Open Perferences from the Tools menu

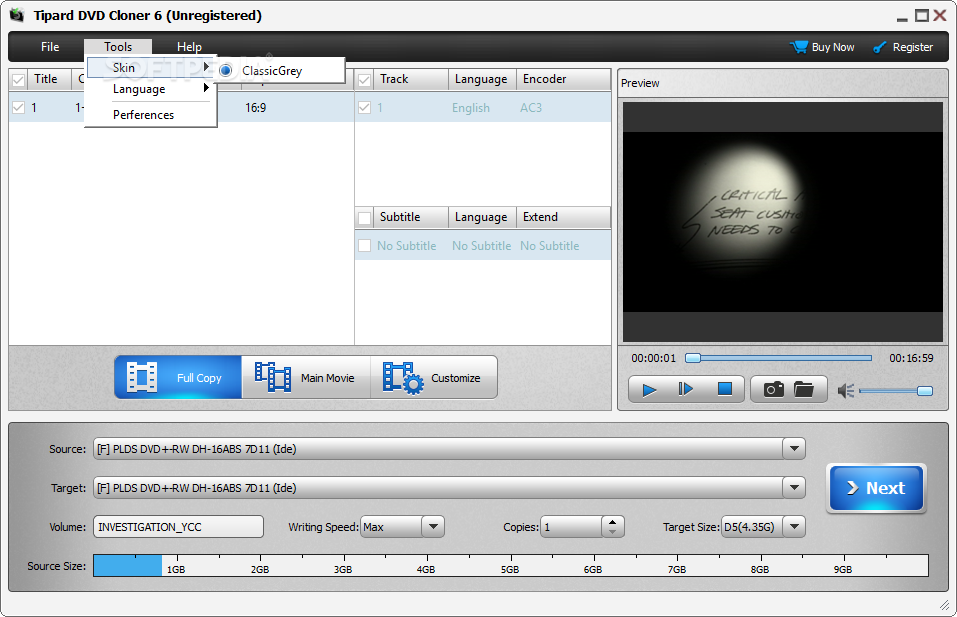coord(143,115)
